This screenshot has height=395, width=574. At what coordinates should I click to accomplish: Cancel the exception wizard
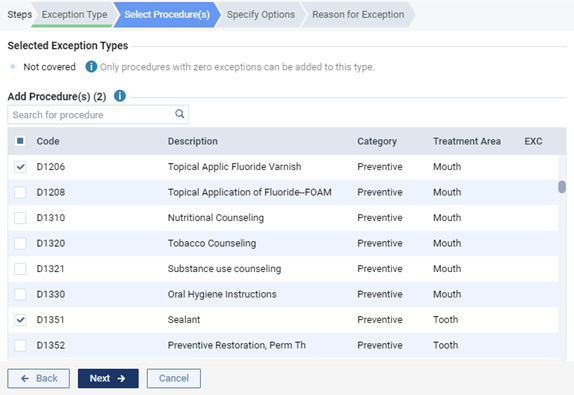click(x=174, y=378)
